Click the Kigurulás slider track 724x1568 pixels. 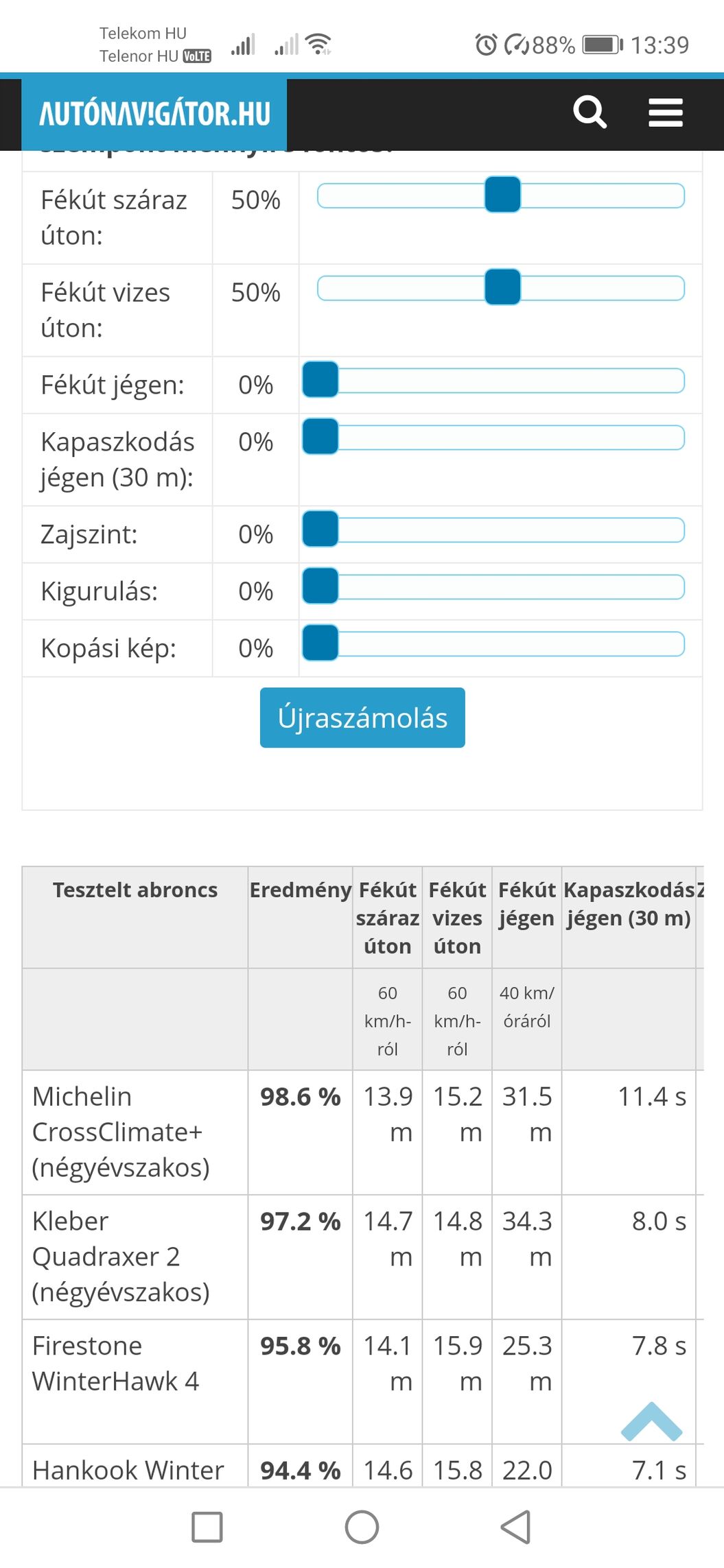tap(511, 586)
